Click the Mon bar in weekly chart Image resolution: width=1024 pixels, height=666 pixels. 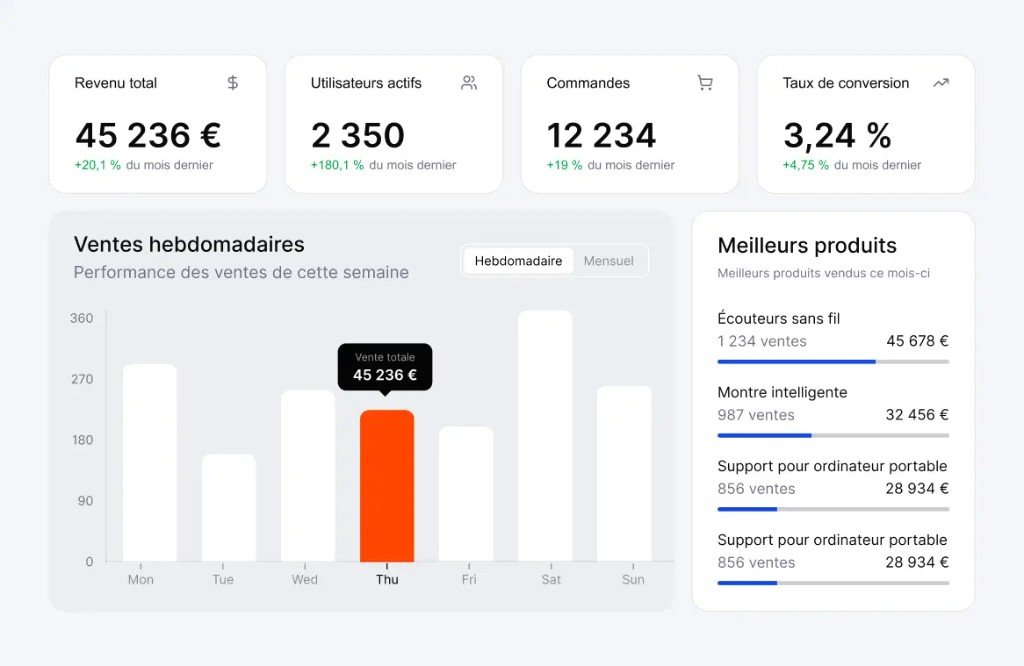point(150,462)
